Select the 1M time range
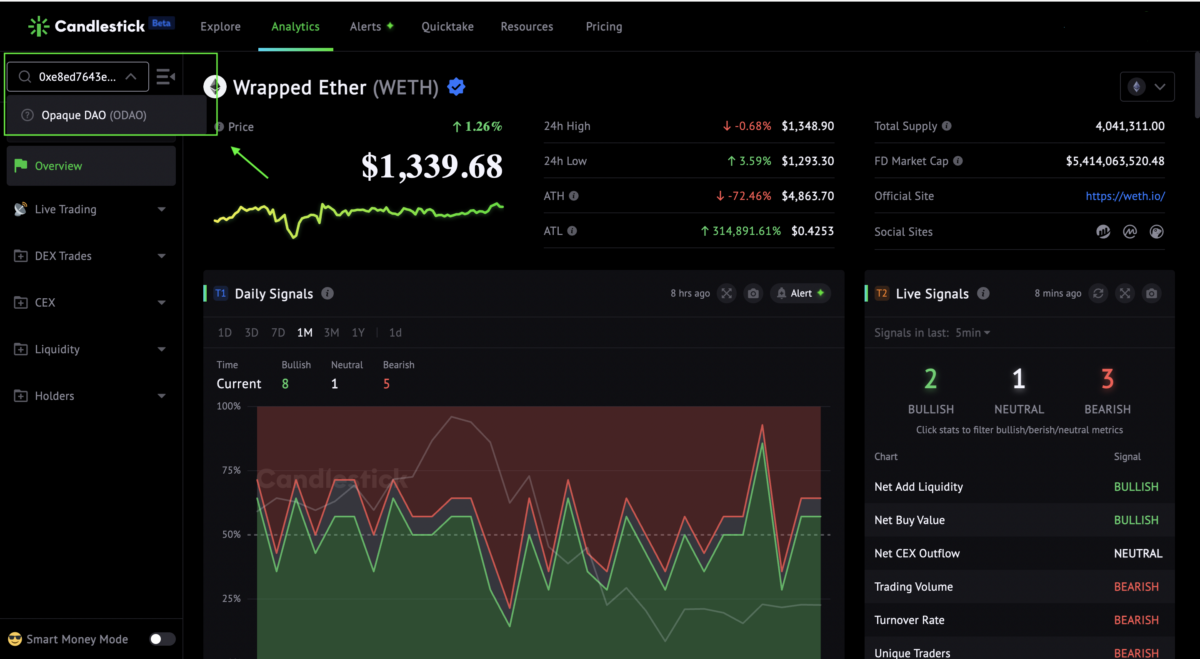Viewport: 1200px width, 659px height. pos(305,333)
